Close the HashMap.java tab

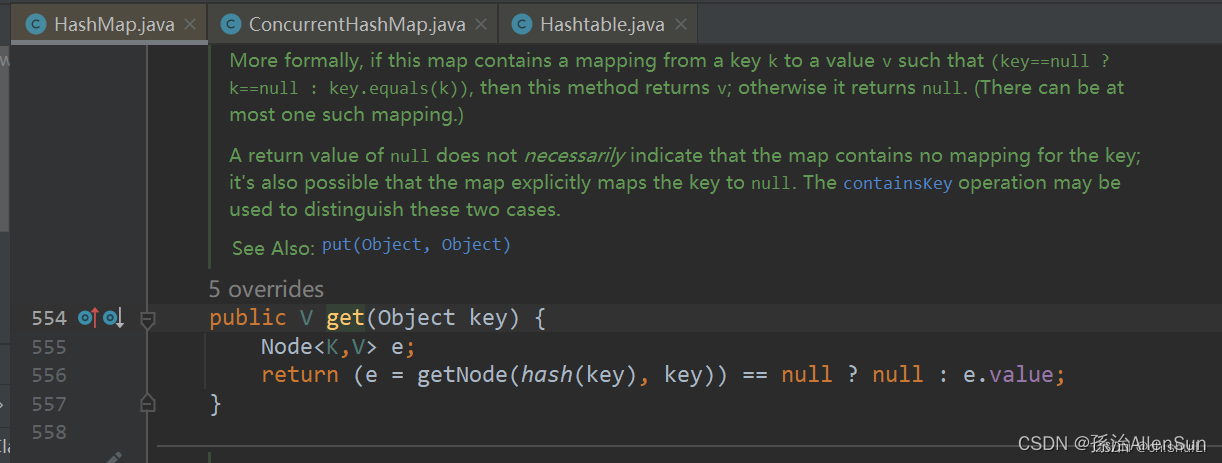[x=191, y=25]
